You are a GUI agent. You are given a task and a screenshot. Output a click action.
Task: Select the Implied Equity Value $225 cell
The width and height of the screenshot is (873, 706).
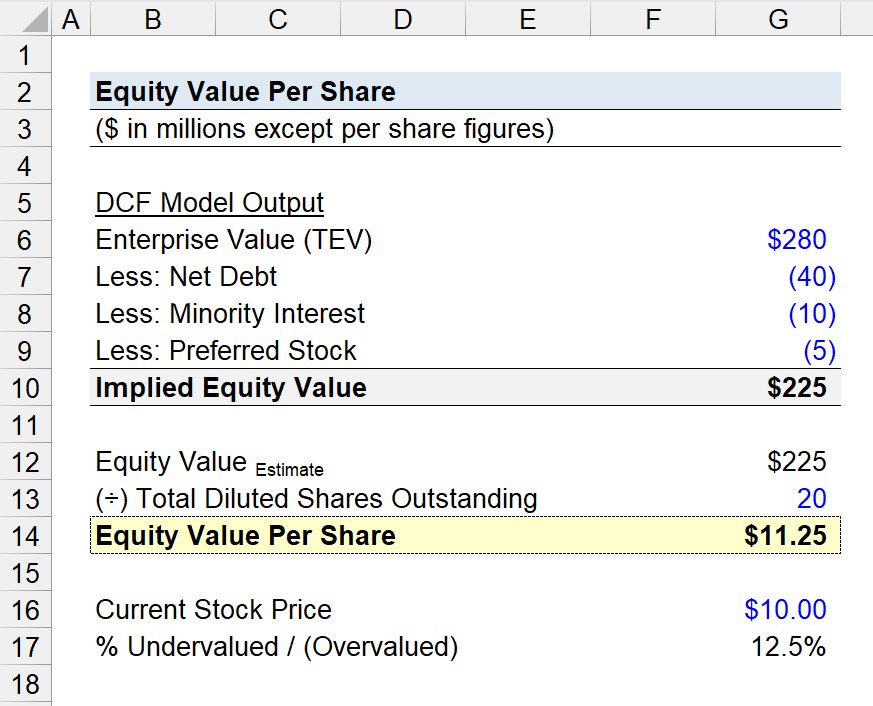[x=778, y=388]
